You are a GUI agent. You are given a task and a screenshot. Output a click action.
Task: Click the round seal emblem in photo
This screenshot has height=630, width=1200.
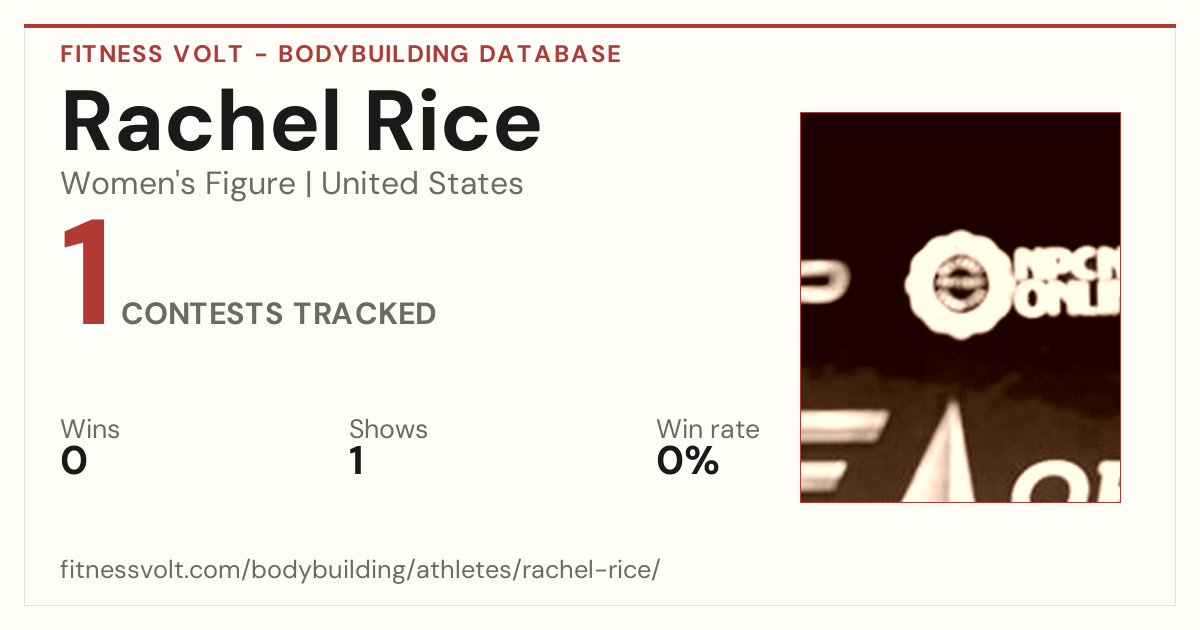pos(958,282)
